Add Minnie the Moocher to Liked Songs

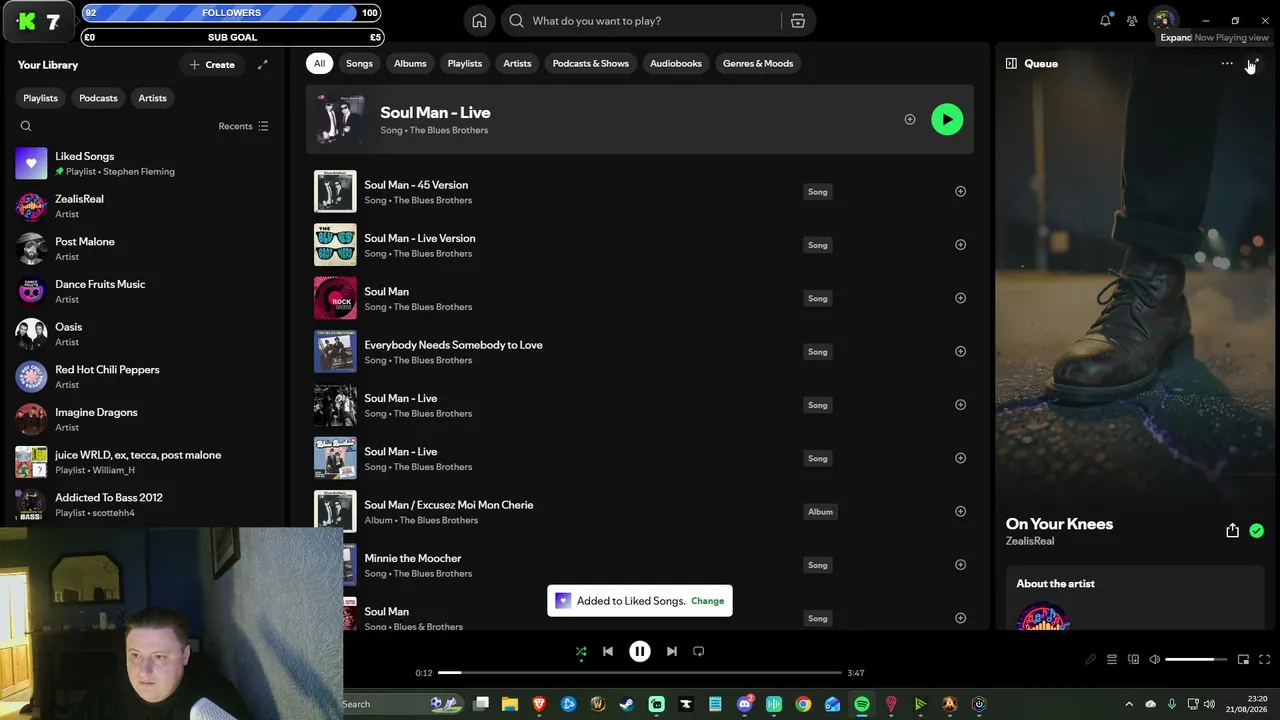960,565
